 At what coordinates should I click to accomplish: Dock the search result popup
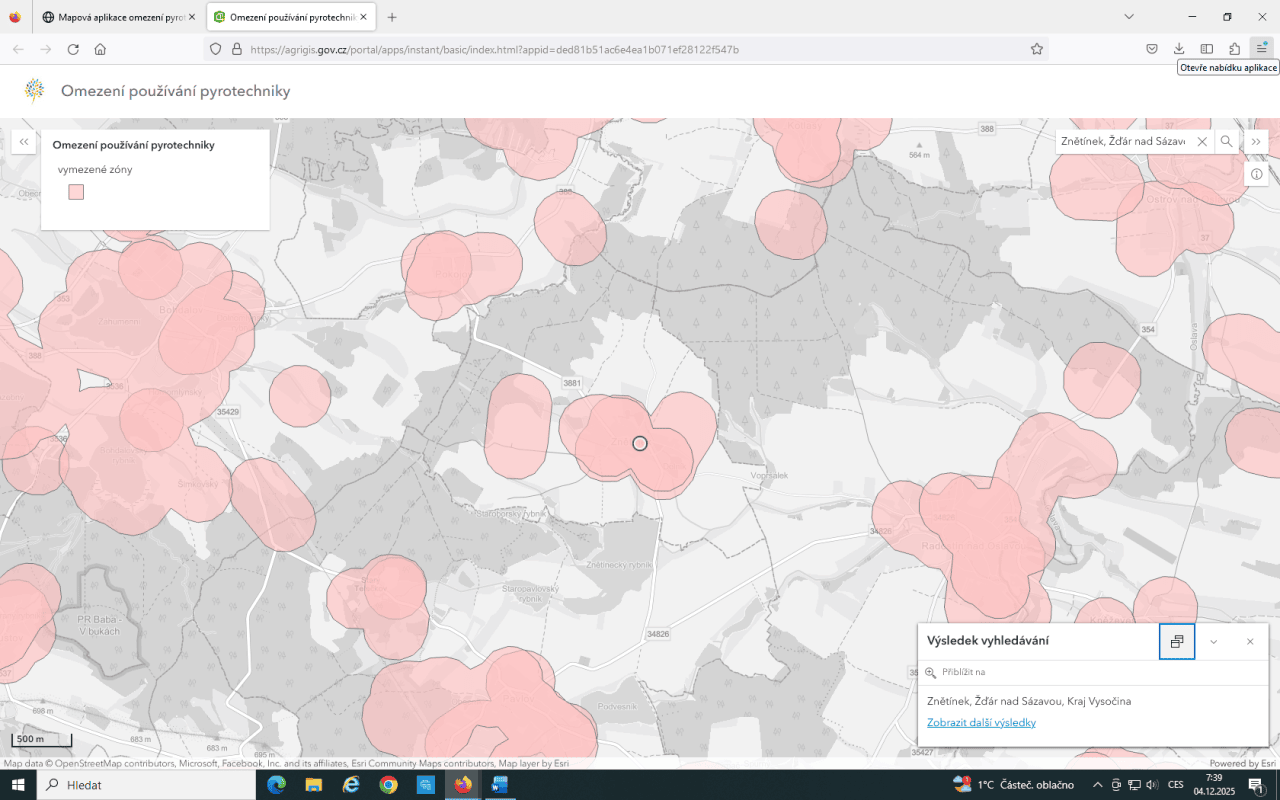click(x=1177, y=641)
